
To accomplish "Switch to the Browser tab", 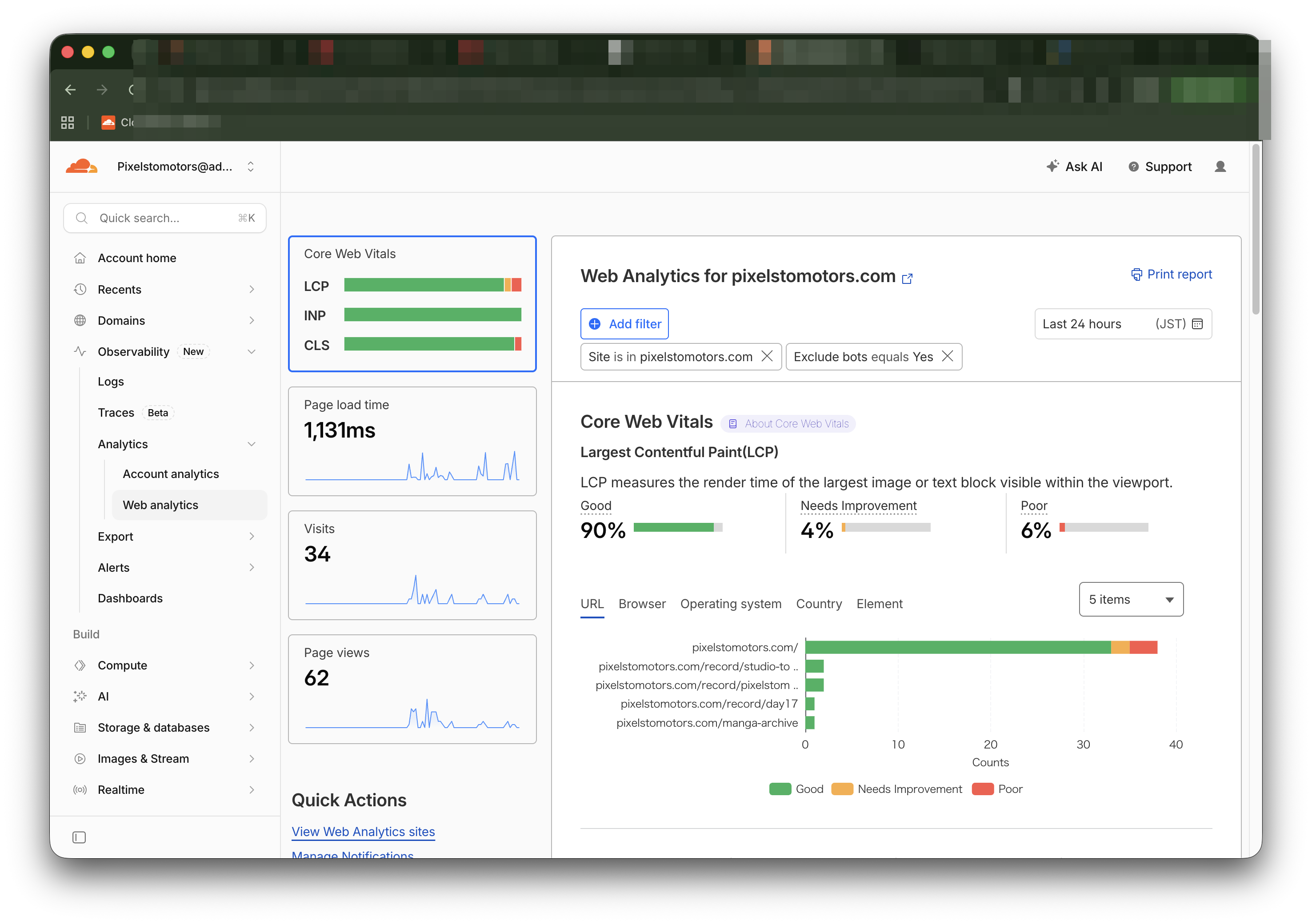I will point(642,604).
